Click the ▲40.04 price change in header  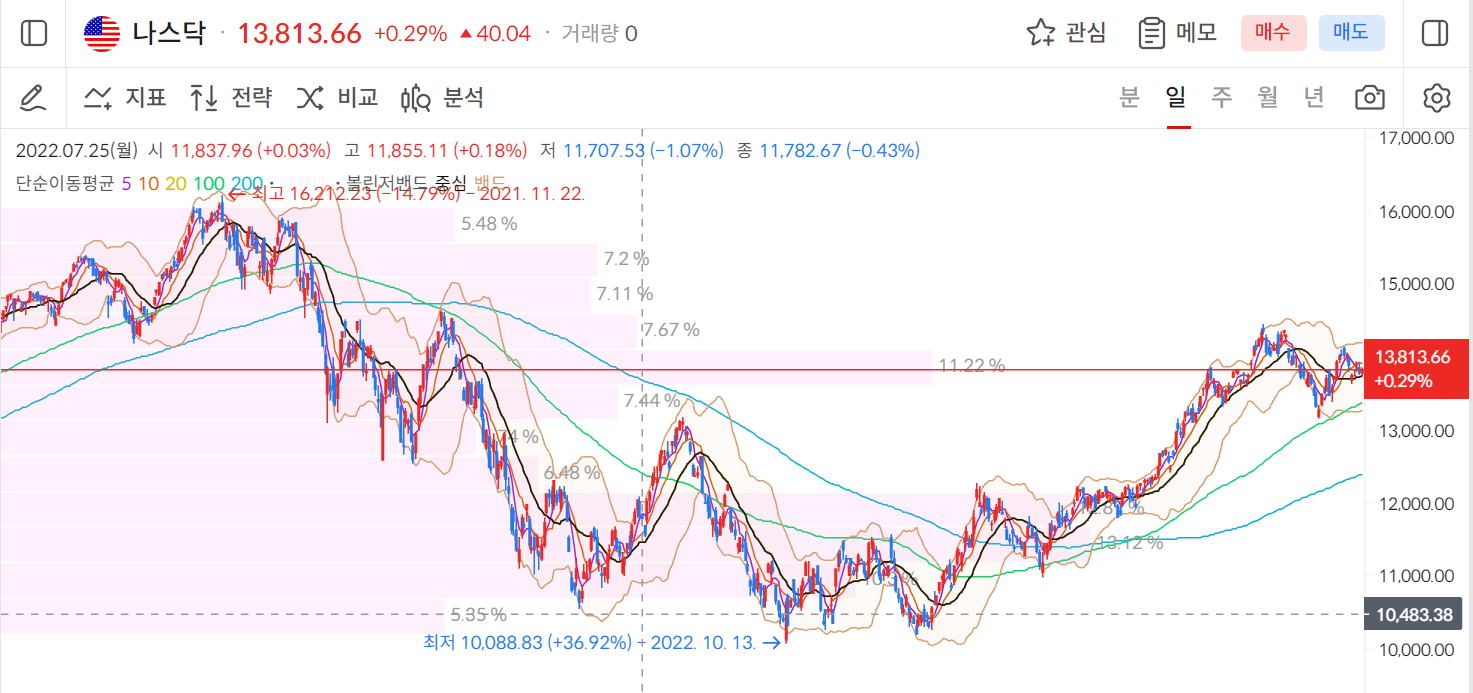click(494, 33)
